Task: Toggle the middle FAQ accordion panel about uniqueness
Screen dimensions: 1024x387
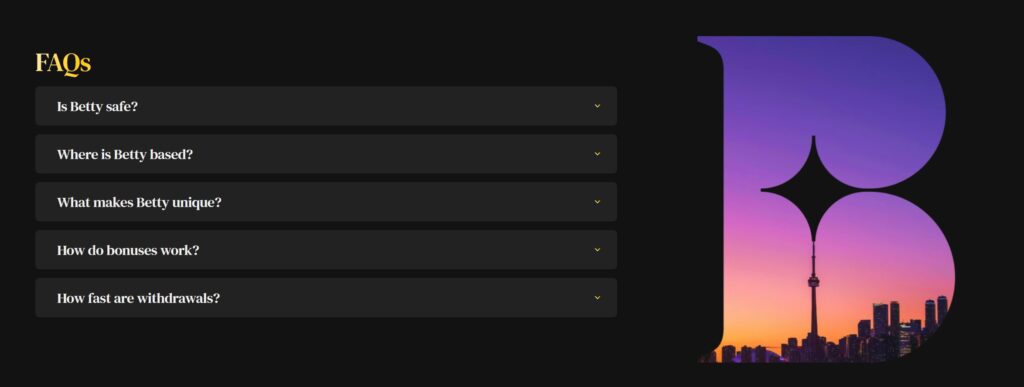Action: tap(326, 202)
